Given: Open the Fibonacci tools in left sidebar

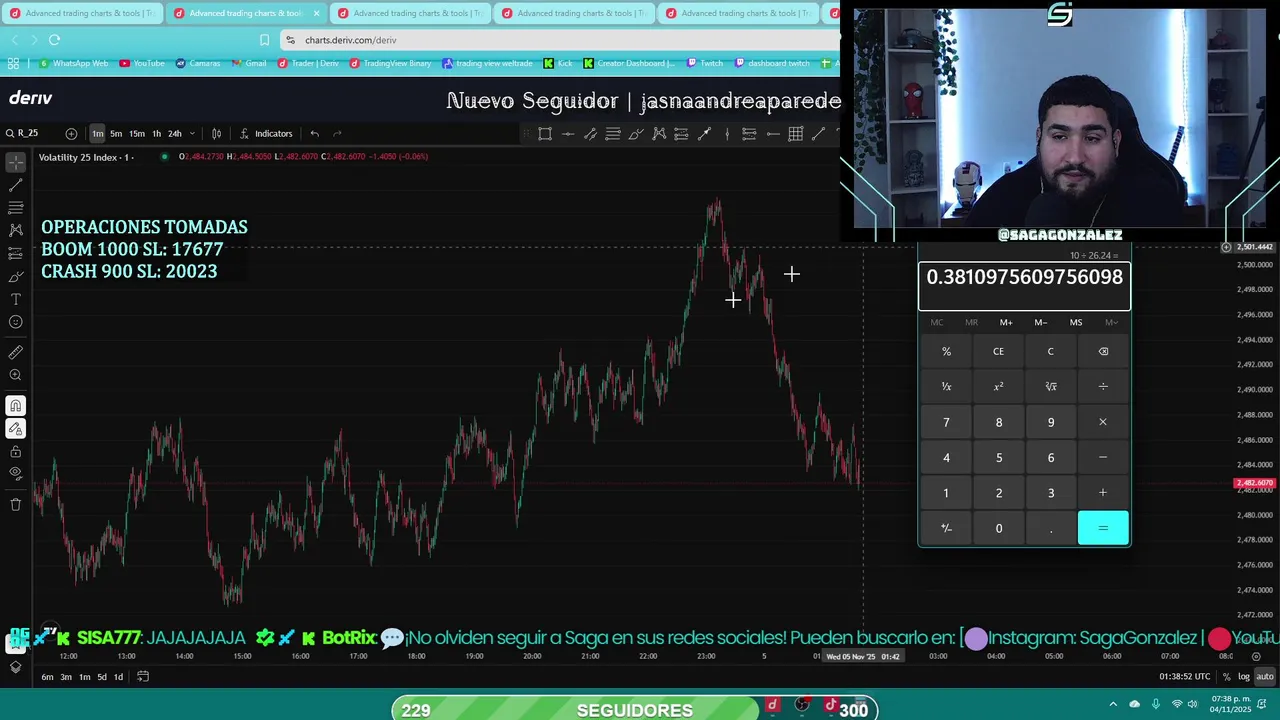Looking at the screenshot, I should [15, 208].
